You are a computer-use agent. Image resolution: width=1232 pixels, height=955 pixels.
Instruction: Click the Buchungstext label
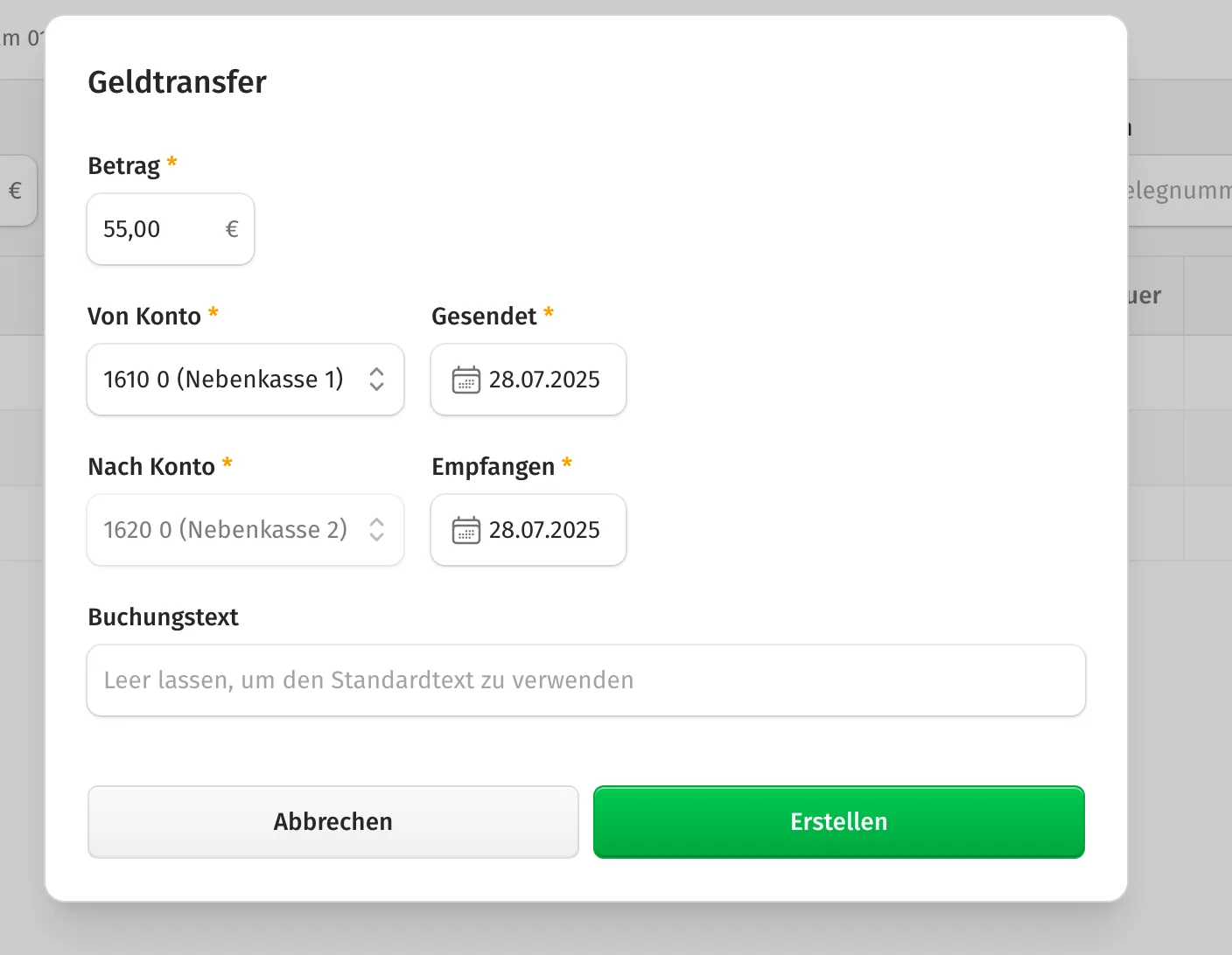click(164, 617)
